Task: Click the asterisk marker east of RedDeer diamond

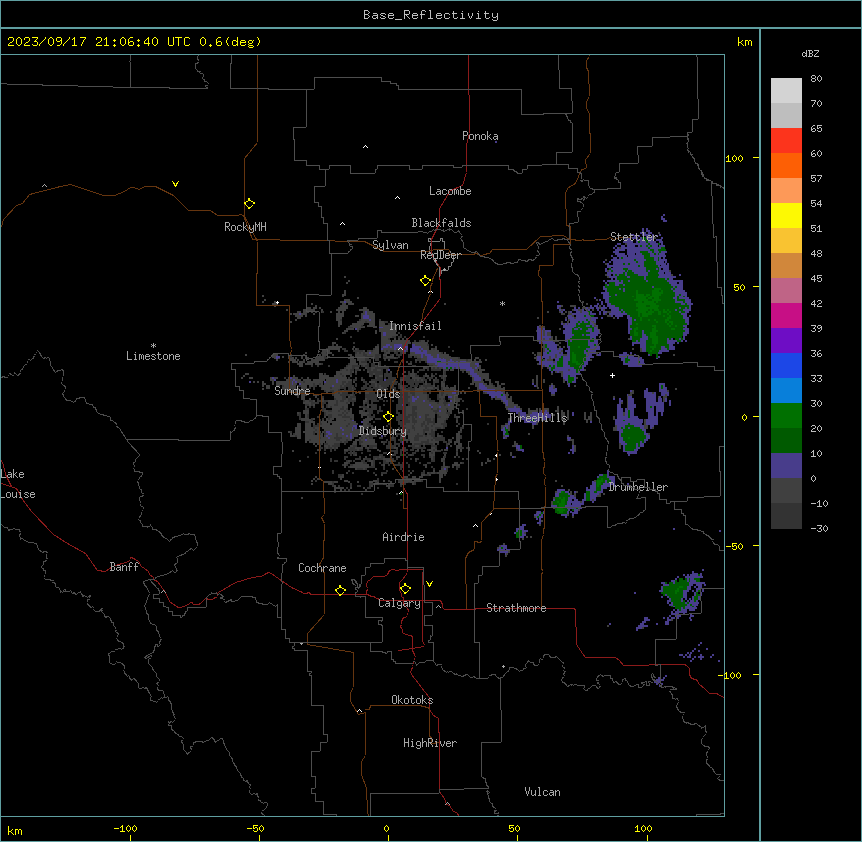Action: coord(502,303)
